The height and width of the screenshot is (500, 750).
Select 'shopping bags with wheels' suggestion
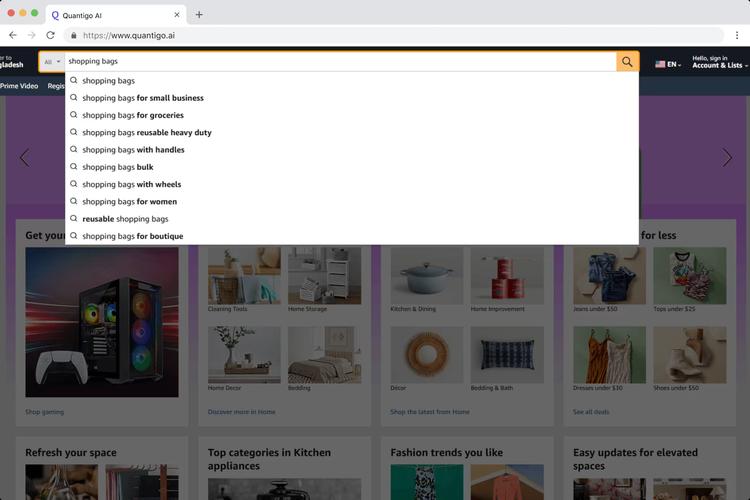click(x=352, y=184)
